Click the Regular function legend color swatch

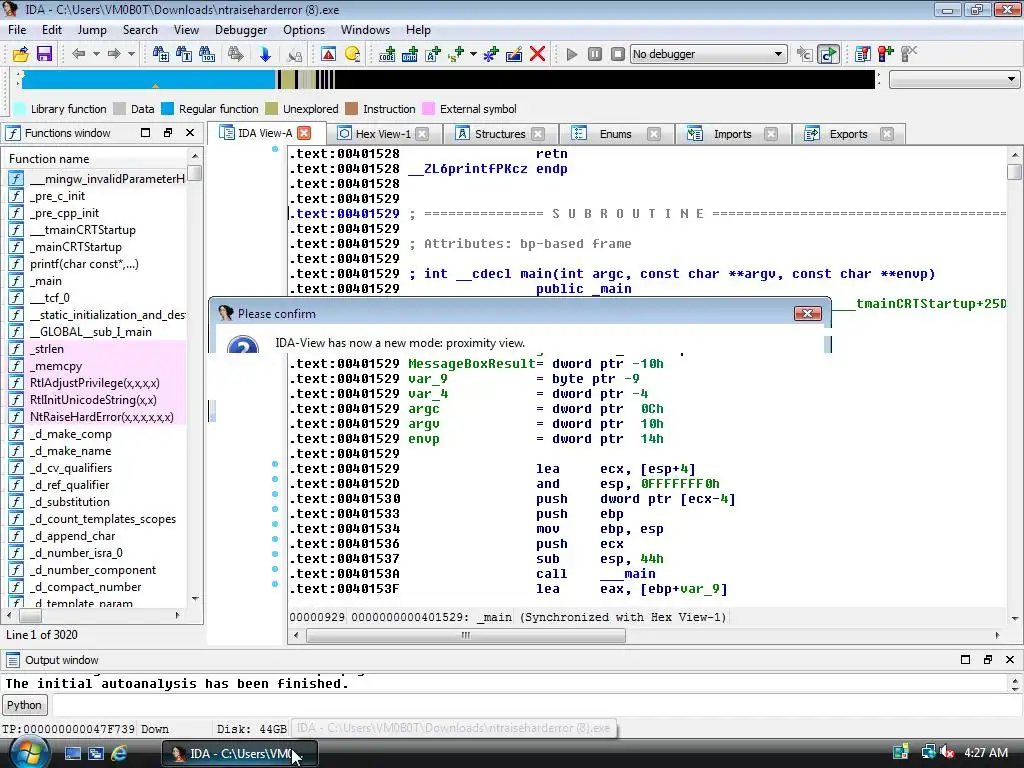(167, 109)
